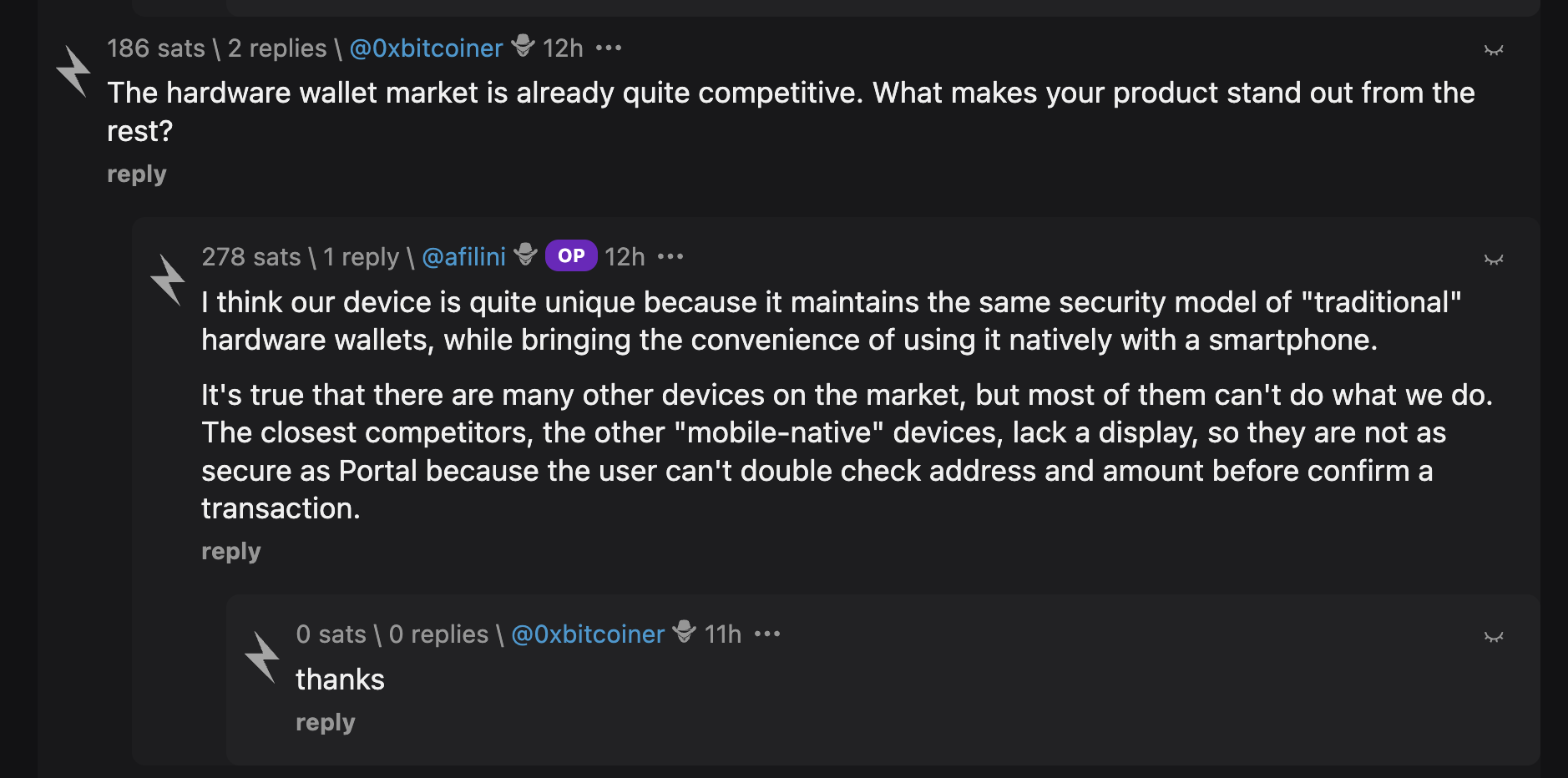Open @0xbitcoiner profile from top comment
This screenshot has width=1568, height=778.
pyautogui.click(x=426, y=48)
